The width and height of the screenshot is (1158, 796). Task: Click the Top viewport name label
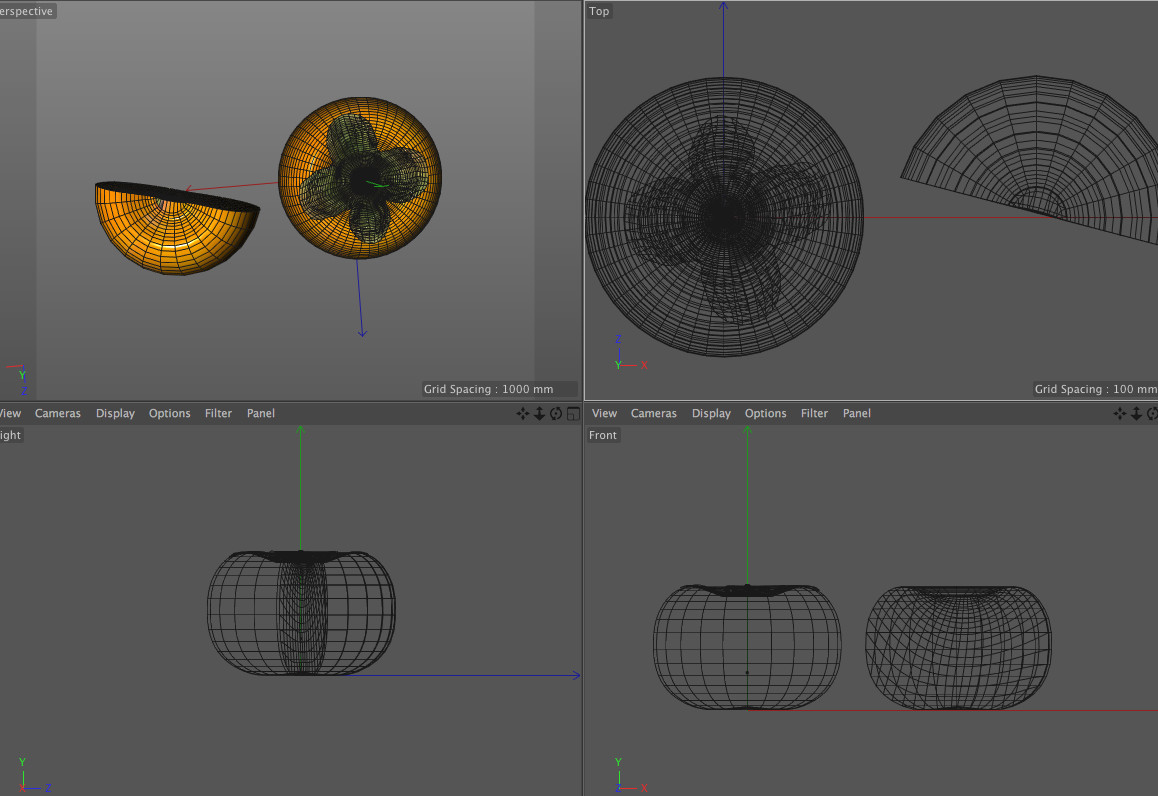[x=599, y=12]
